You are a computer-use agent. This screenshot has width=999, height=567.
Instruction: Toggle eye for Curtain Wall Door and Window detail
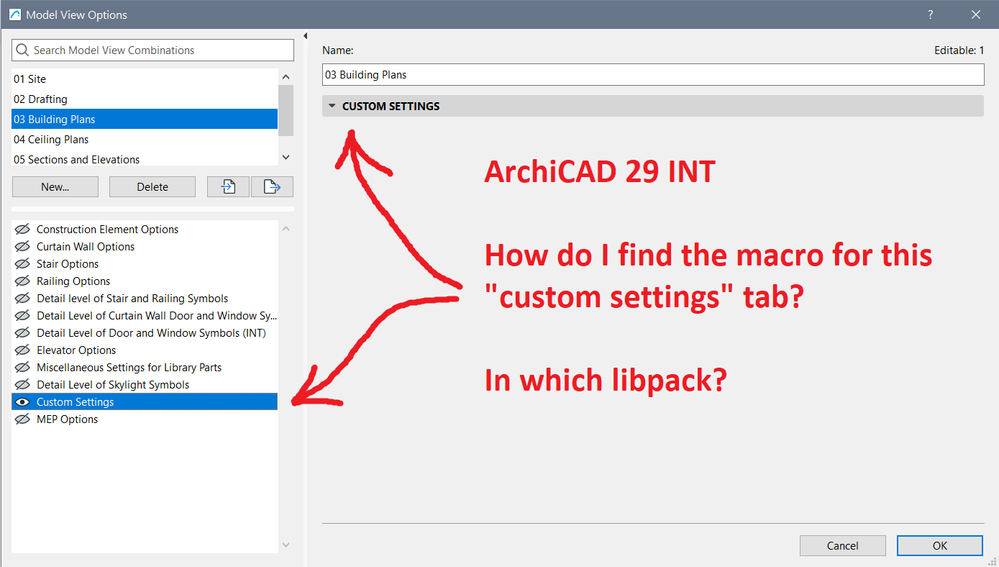[x=22, y=315]
